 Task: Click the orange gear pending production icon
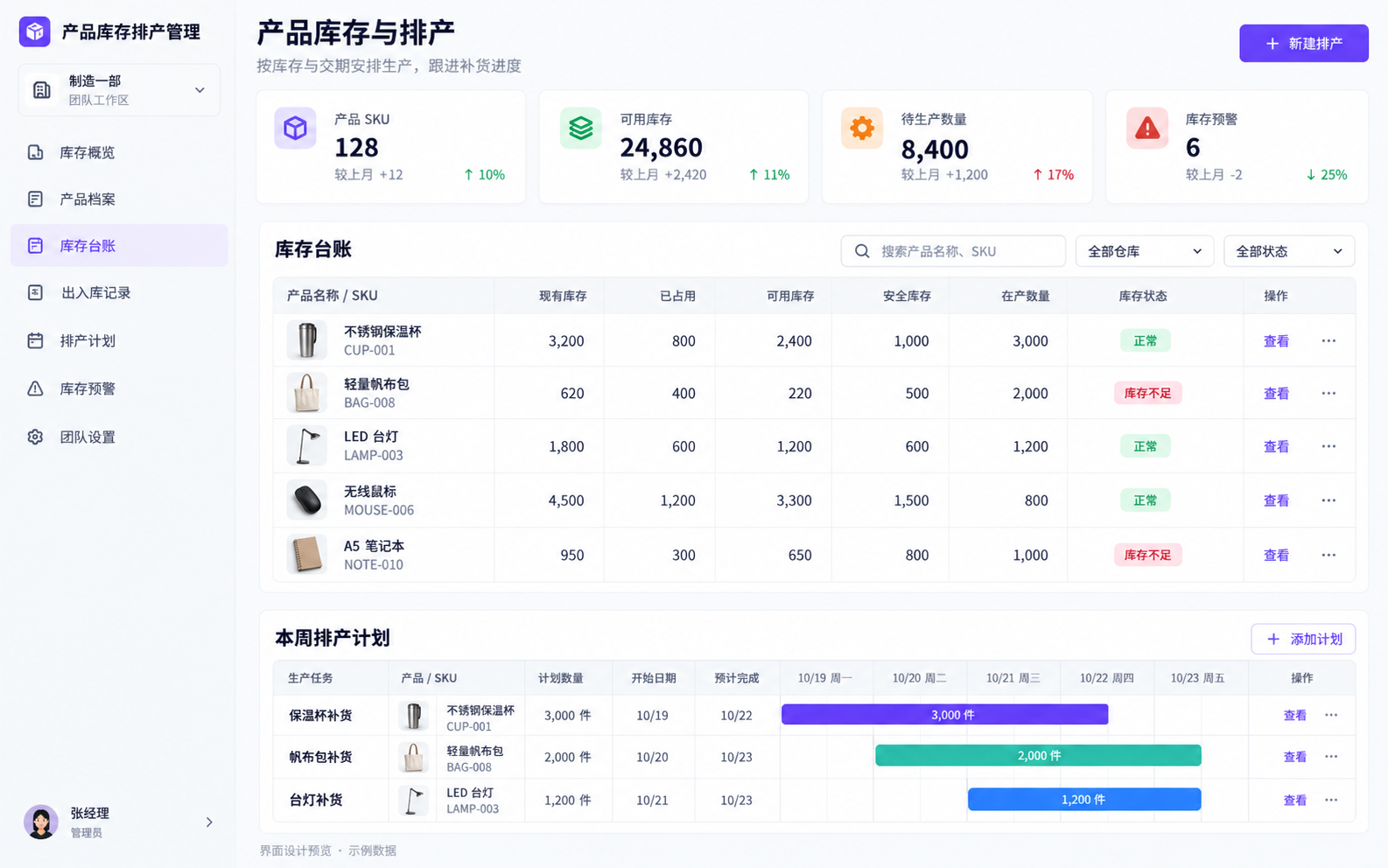point(862,128)
